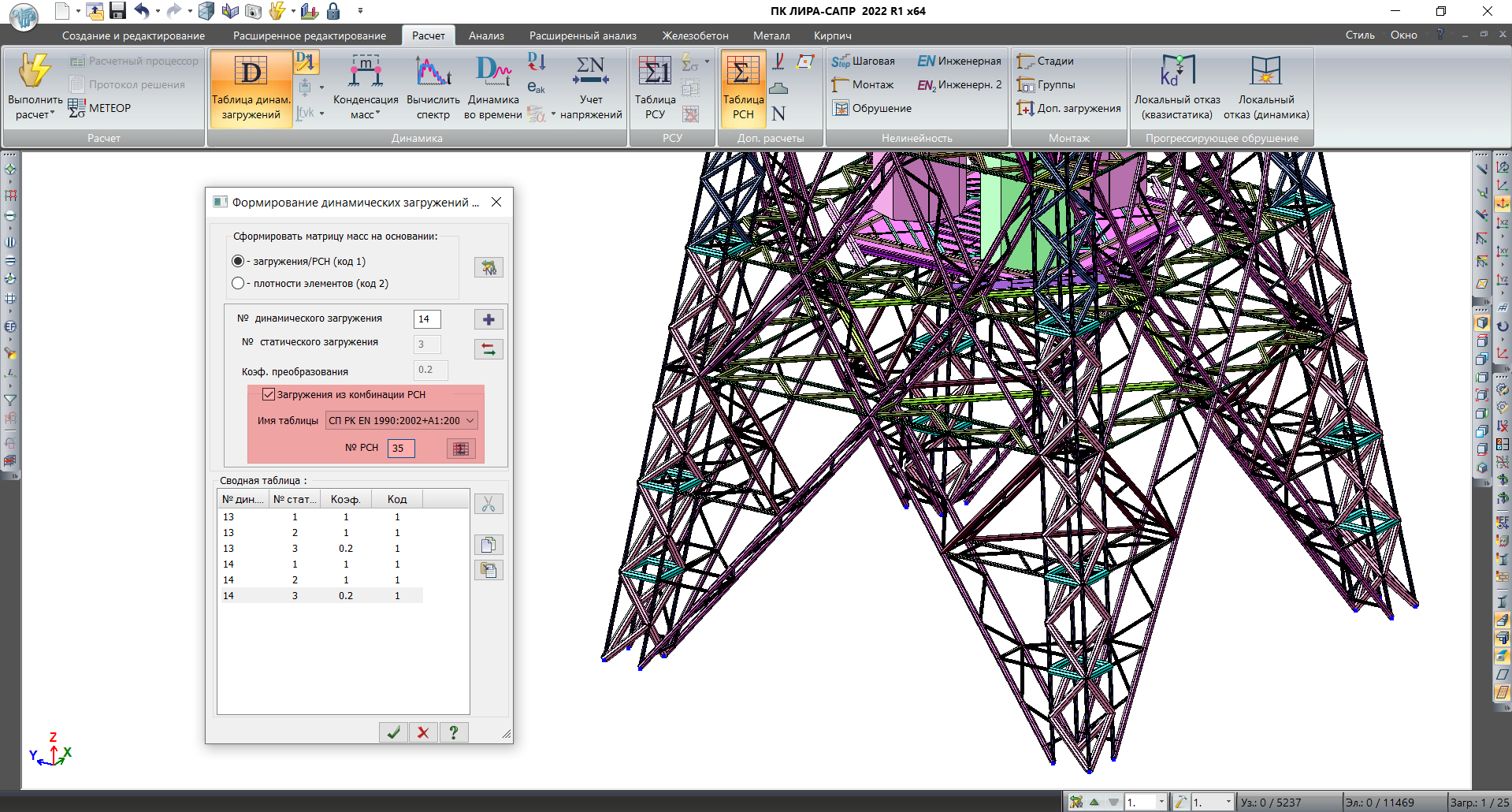
Task: Click the Обрушение button
Action: tap(872, 108)
